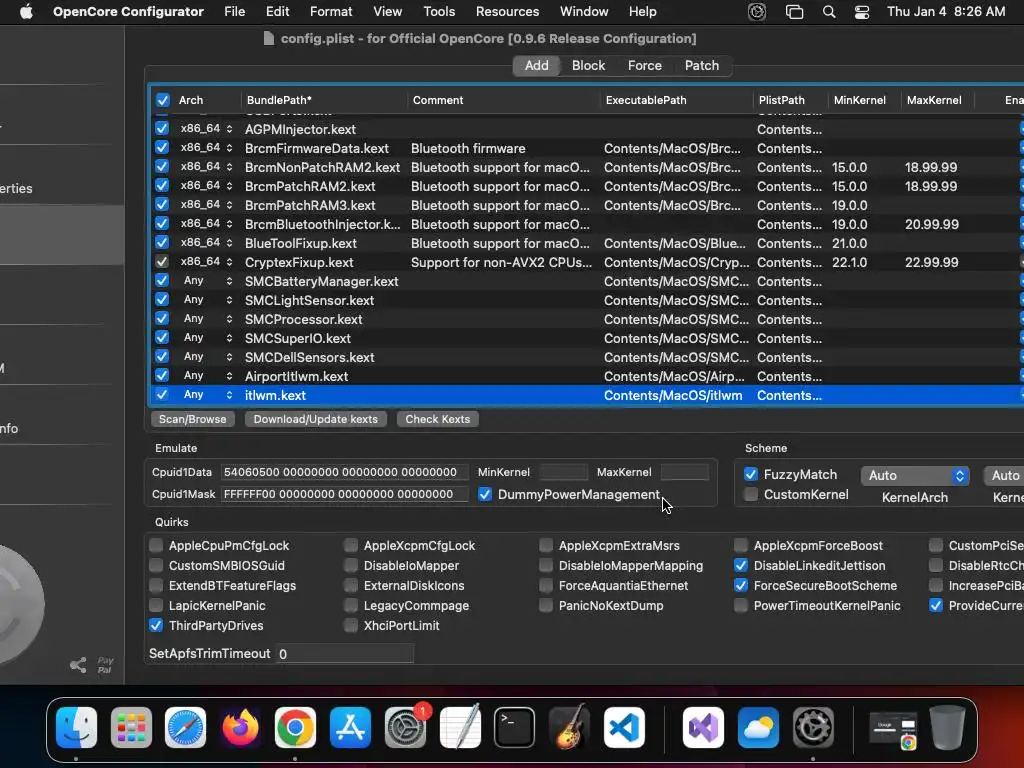The height and width of the screenshot is (768, 1024).
Task: Open GarageBand from the dock
Action: pos(569,727)
